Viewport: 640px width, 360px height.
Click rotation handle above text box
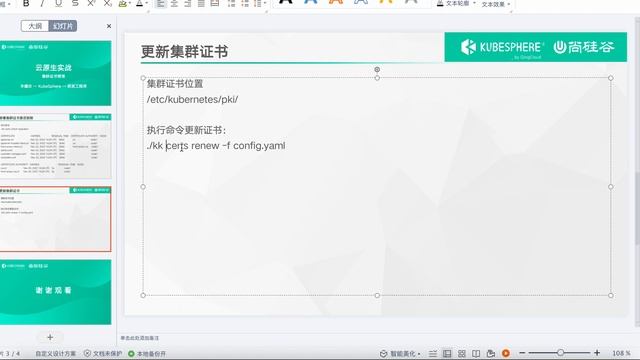[x=377, y=69]
